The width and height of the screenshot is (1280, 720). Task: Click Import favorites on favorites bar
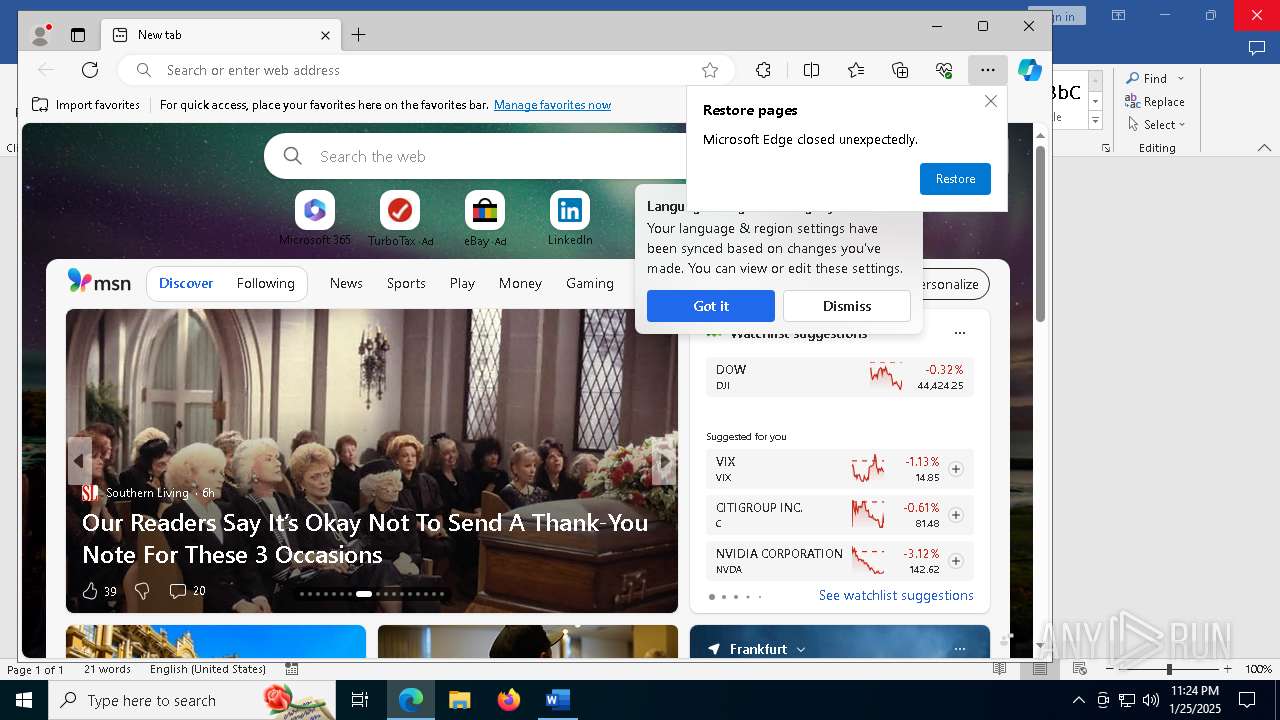(87, 105)
